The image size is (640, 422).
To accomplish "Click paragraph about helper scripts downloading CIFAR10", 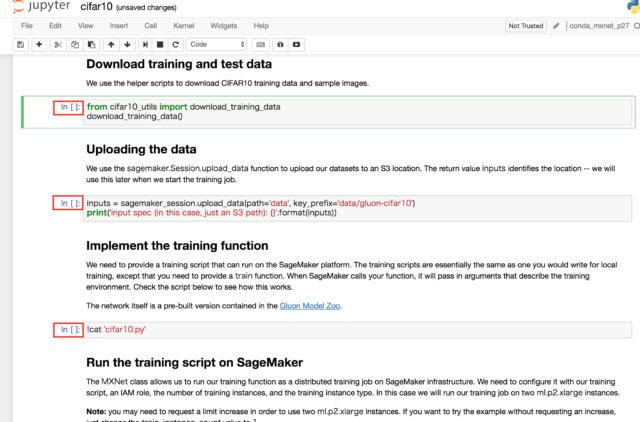I will pyautogui.click(x=227, y=83).
